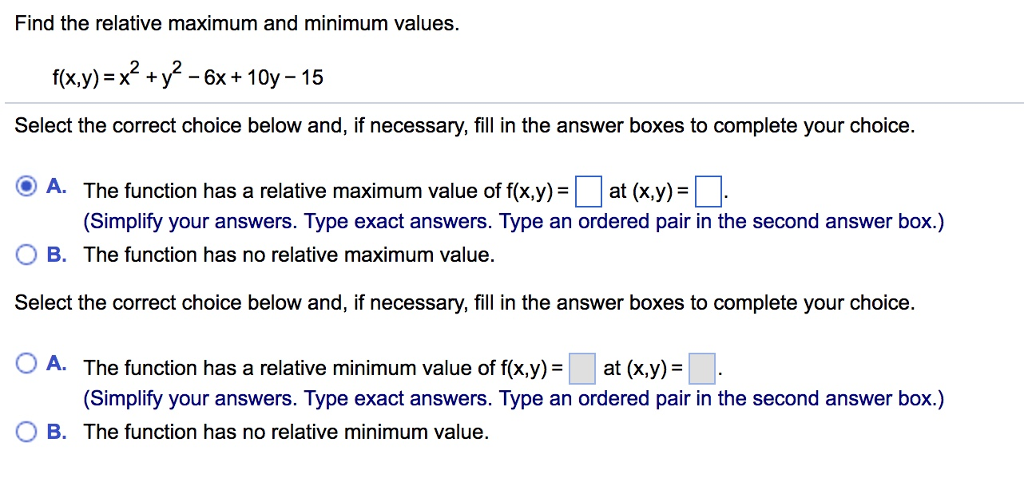The width and height of the screenshot is (1024, 482).
Task: Click text 'The function has no relative minimum value'
Action: tap(286, 432)
